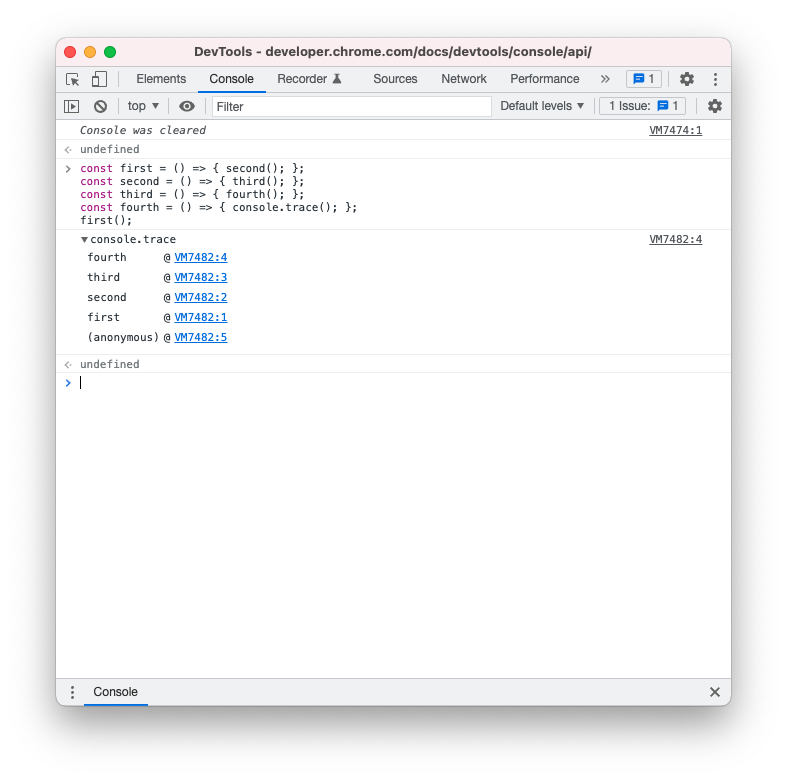Follow second frame link VM7482:2

coord(201,298)
